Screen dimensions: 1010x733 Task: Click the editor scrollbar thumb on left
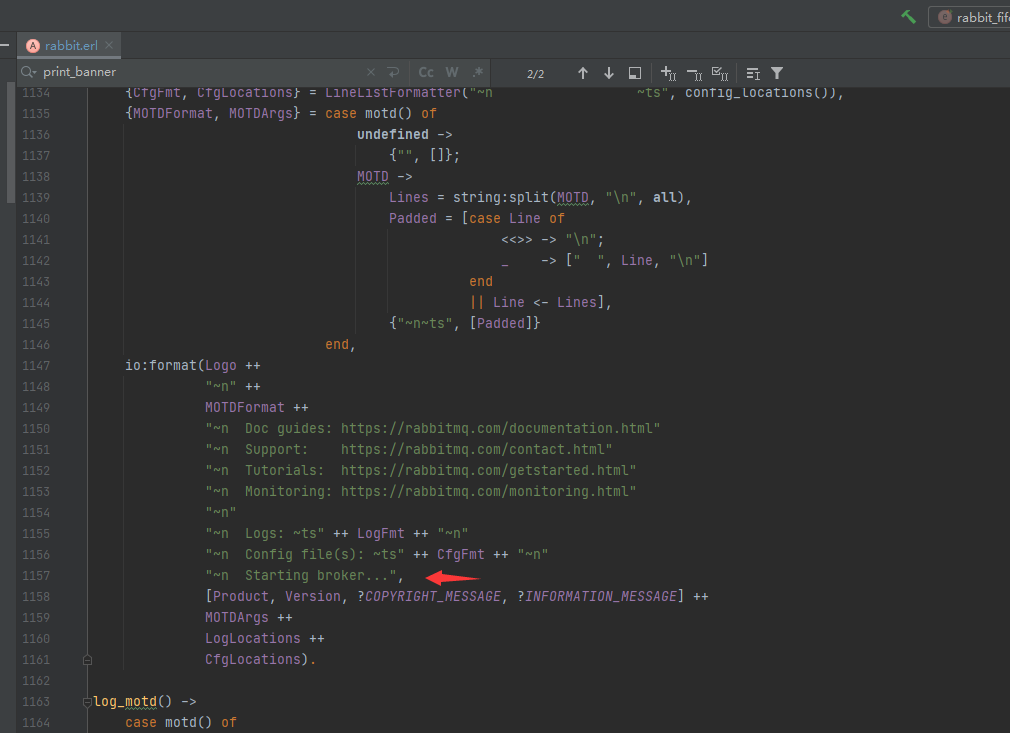[10, 142]
